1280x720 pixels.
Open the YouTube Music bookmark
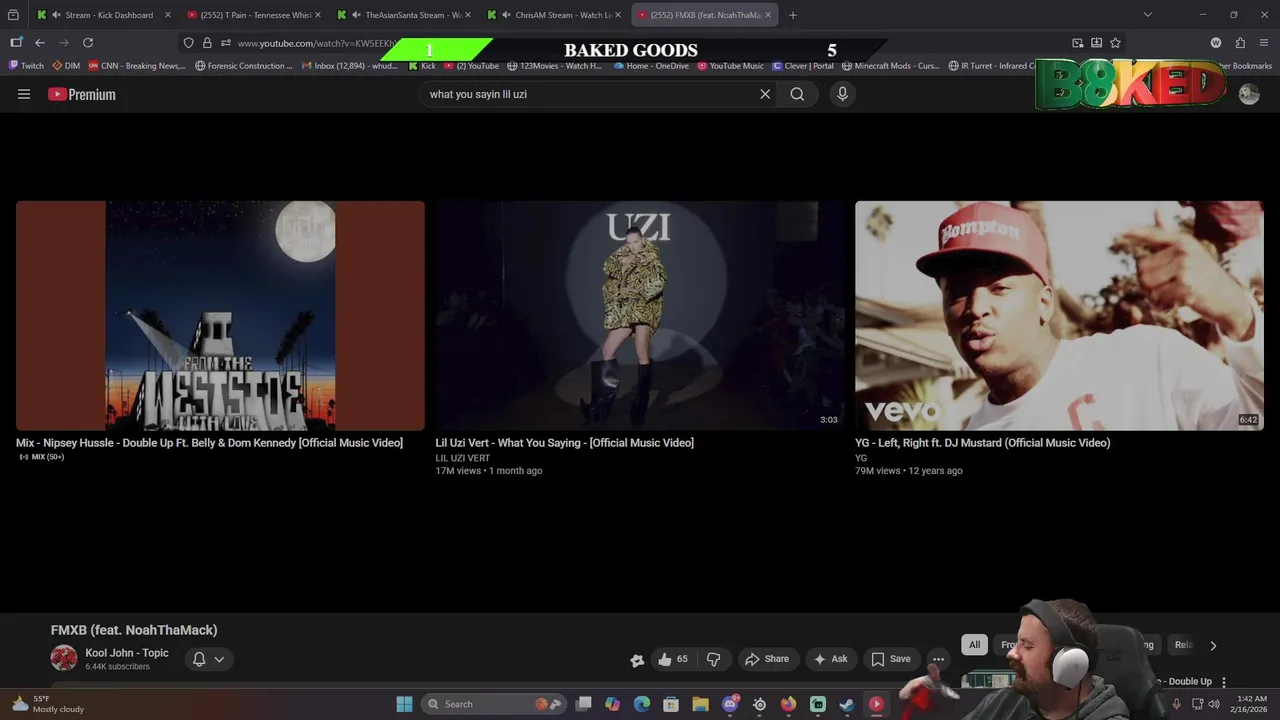(x=730, y=66)
